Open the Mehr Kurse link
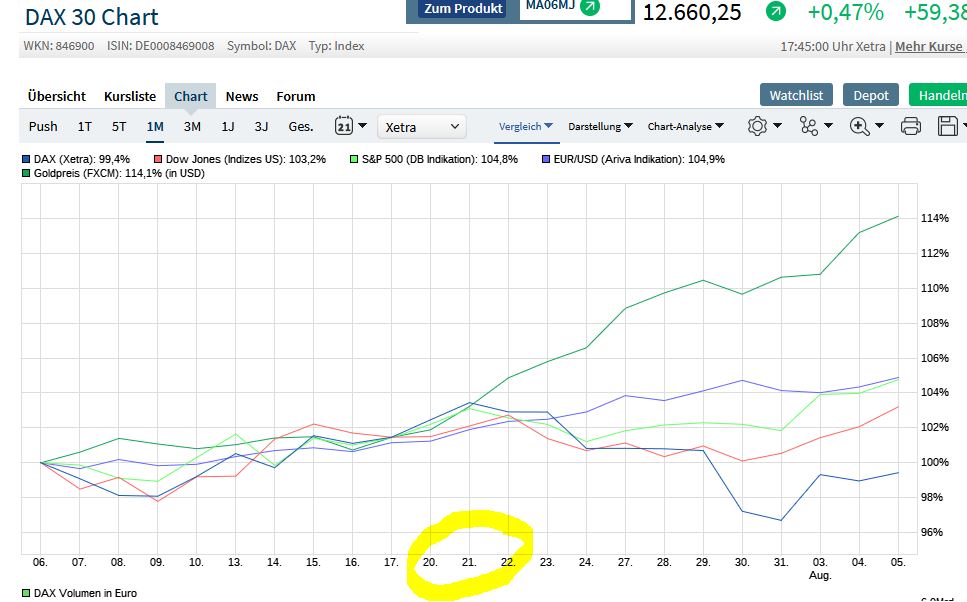Screen dimensions: 967x602 (929, 46)
